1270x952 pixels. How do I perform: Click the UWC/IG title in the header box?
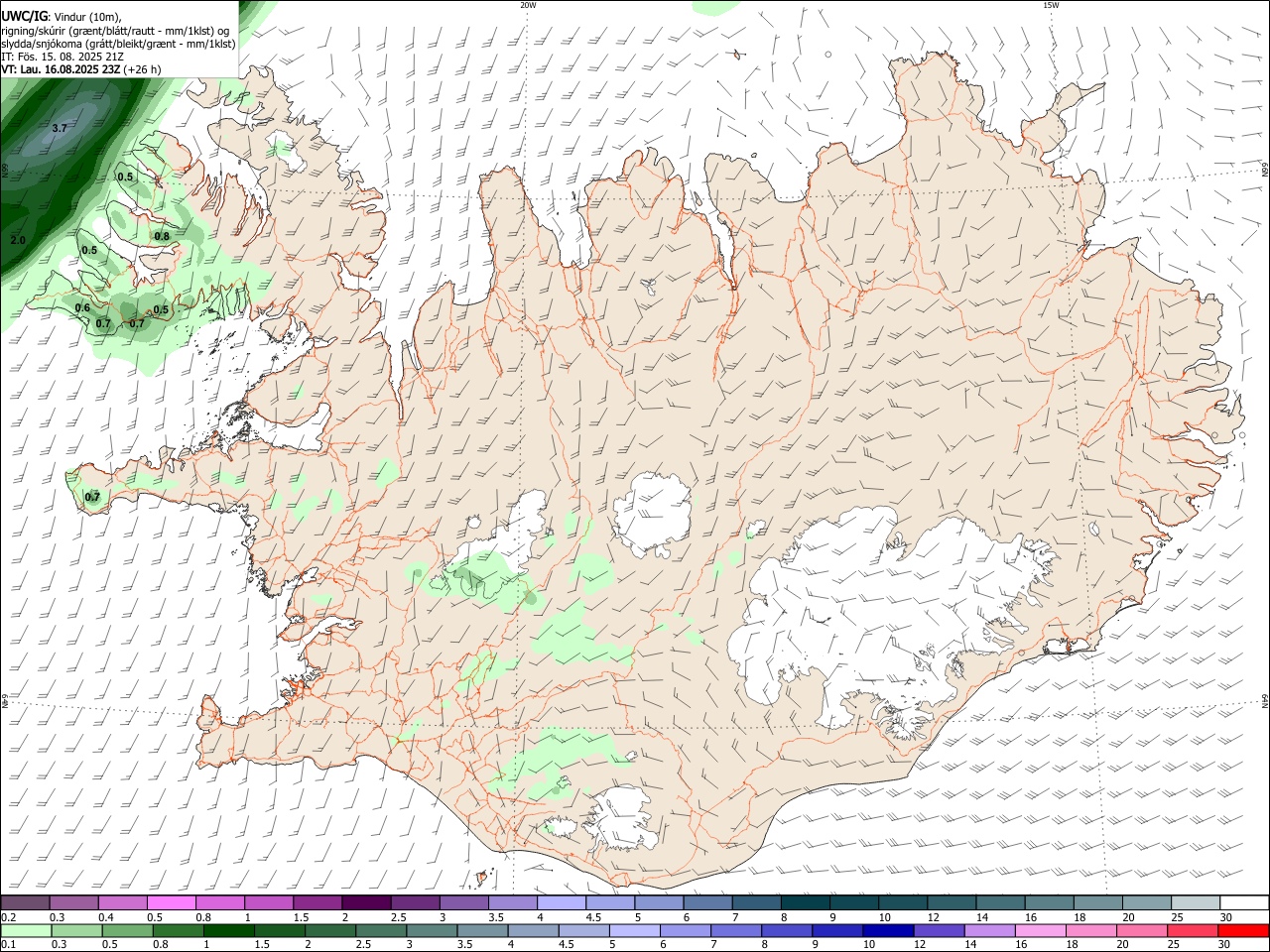[x=24, y=17]
